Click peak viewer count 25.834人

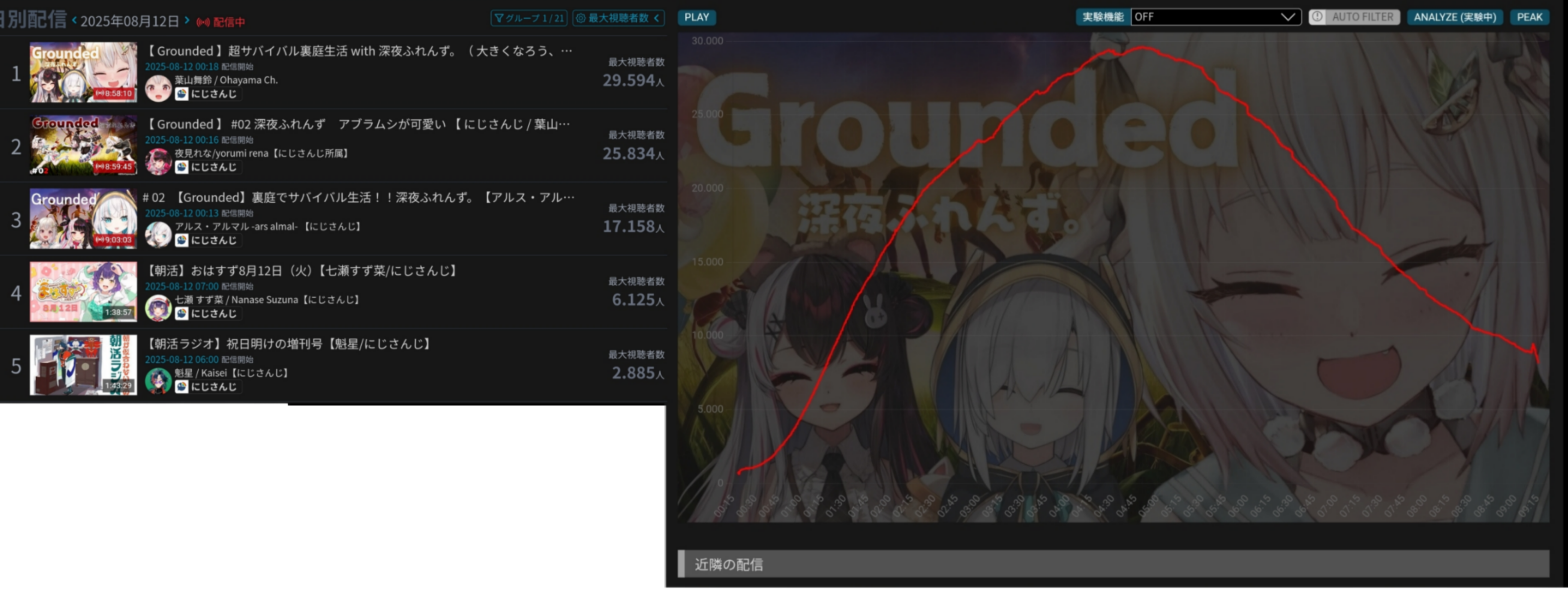(633, 154)
